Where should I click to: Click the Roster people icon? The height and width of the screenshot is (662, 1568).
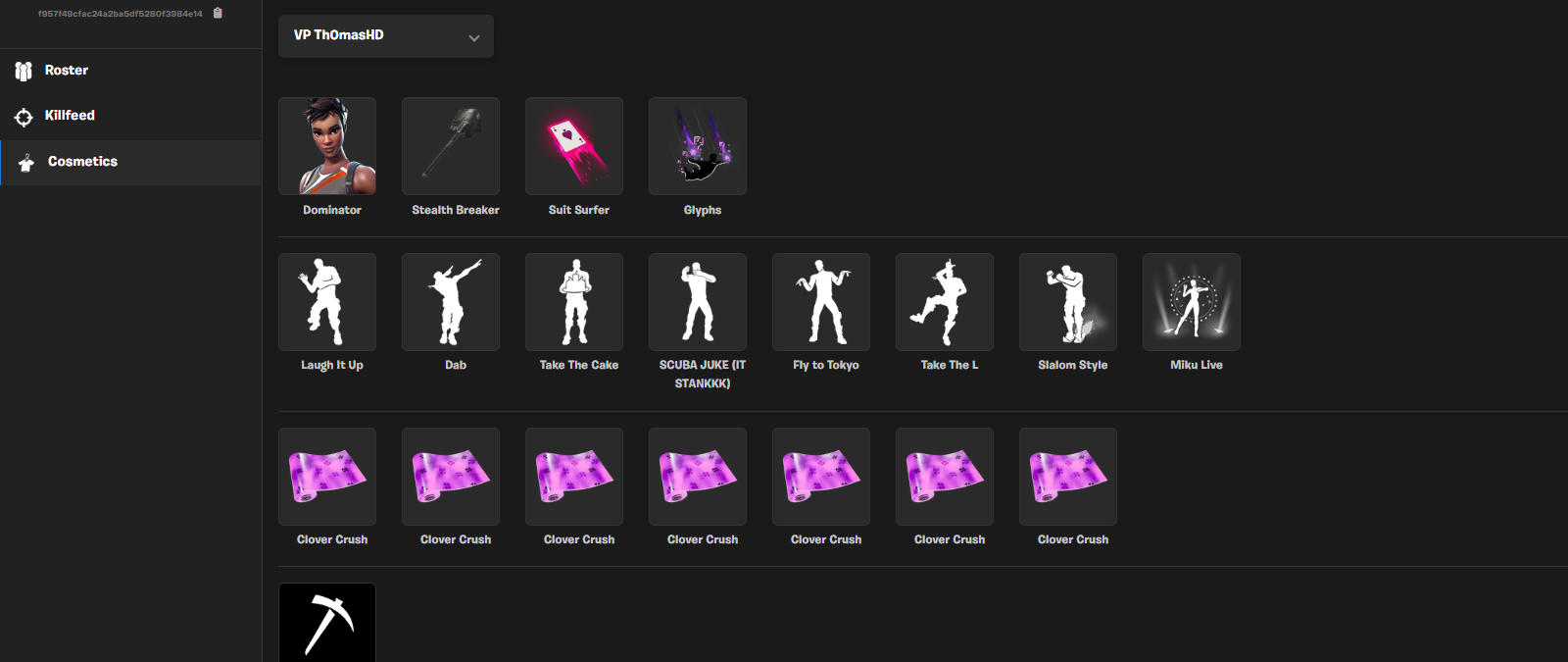coord(24,71)
